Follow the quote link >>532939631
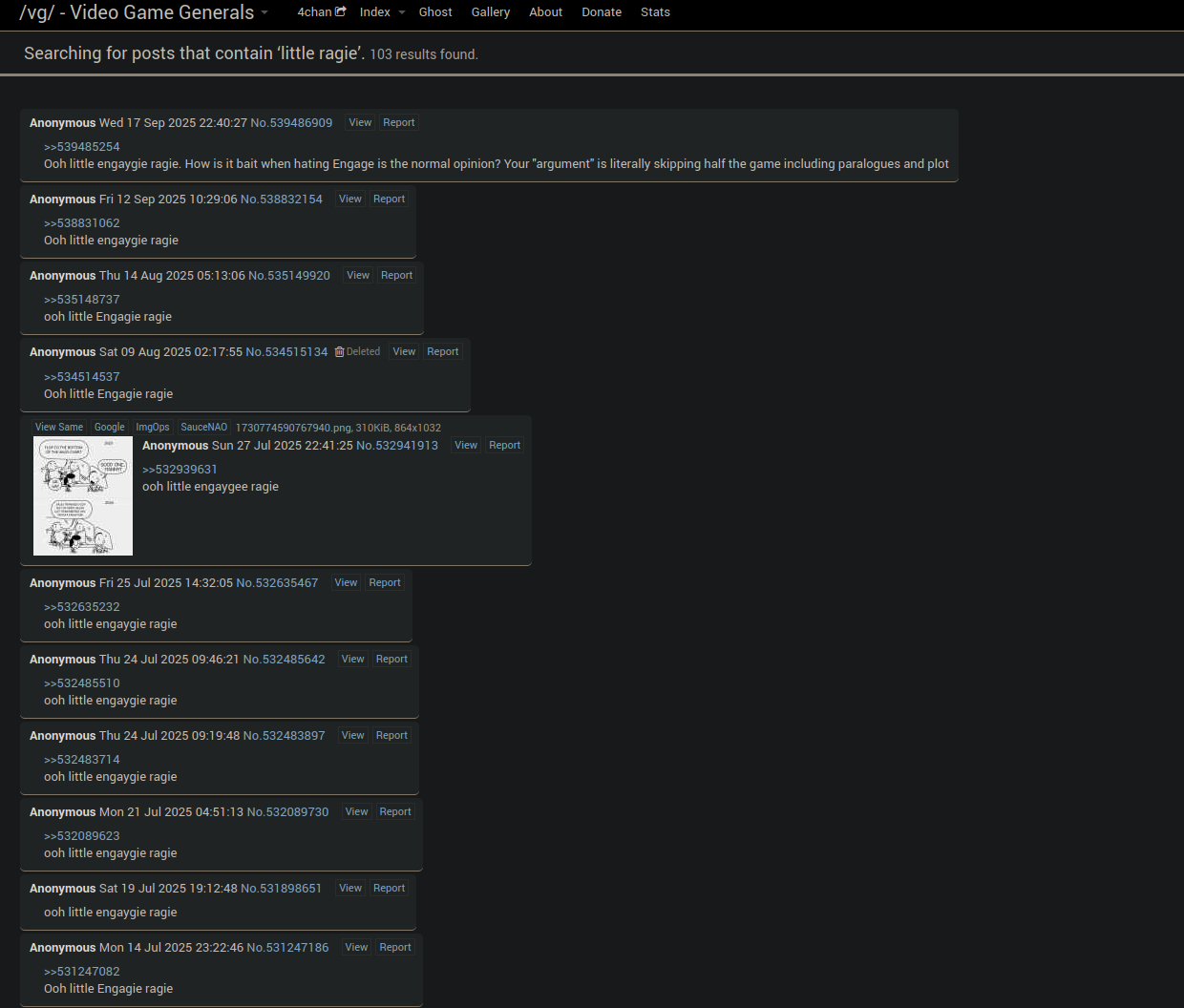 pyautogui.click(x=180, y=470)
